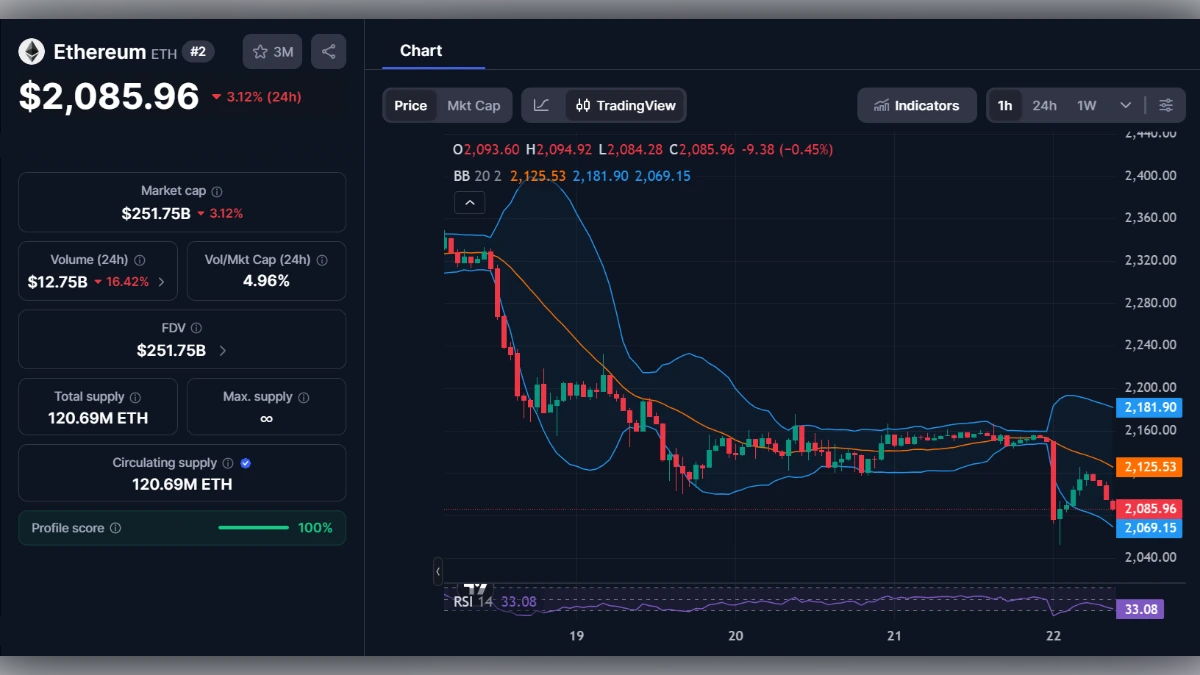Select the line chart icon
The width and height of the screenshot is (1200, 675).
point(542,104)
